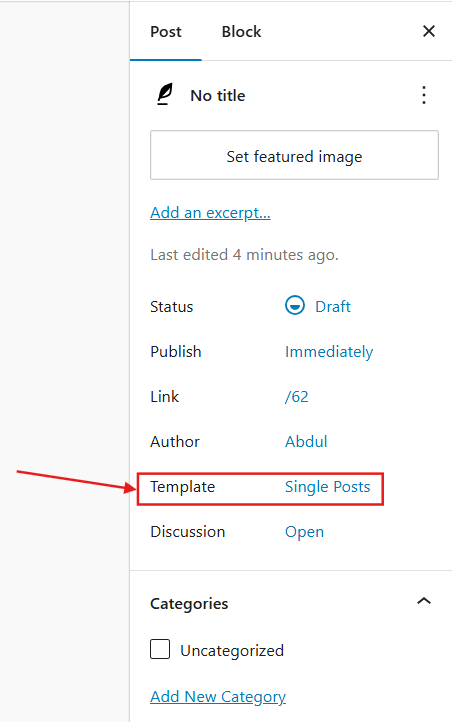This screenshot has height=722, width=452.
Task: Change publish date from Immediately
Action: (329, 352)
